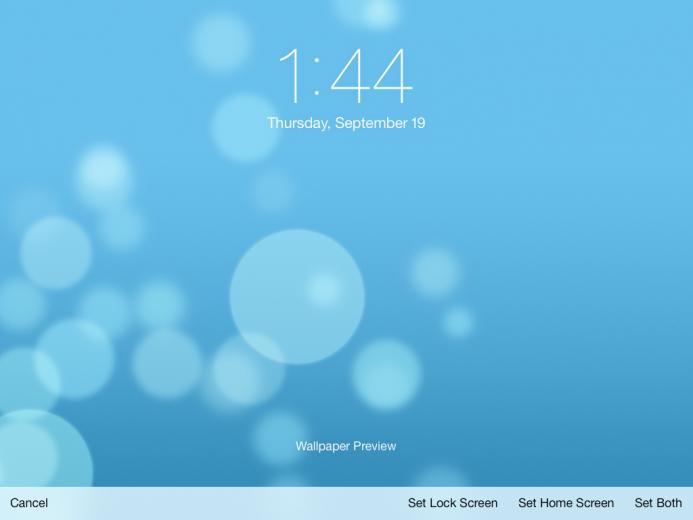Click the bright circle right of Wallpaper Preview
Image resolution: width=693 pixels, height=520 pixels.
pyautogui.click(x=386, y=375)
